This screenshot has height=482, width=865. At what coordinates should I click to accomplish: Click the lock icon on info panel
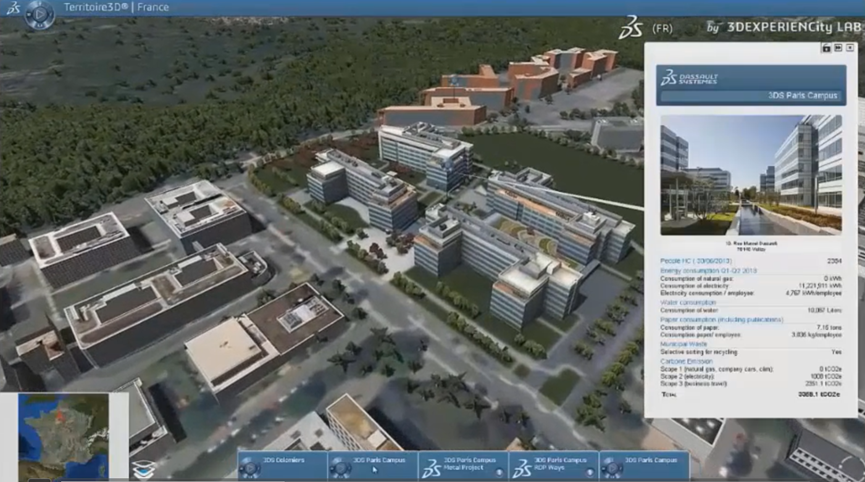pos(826,48)
